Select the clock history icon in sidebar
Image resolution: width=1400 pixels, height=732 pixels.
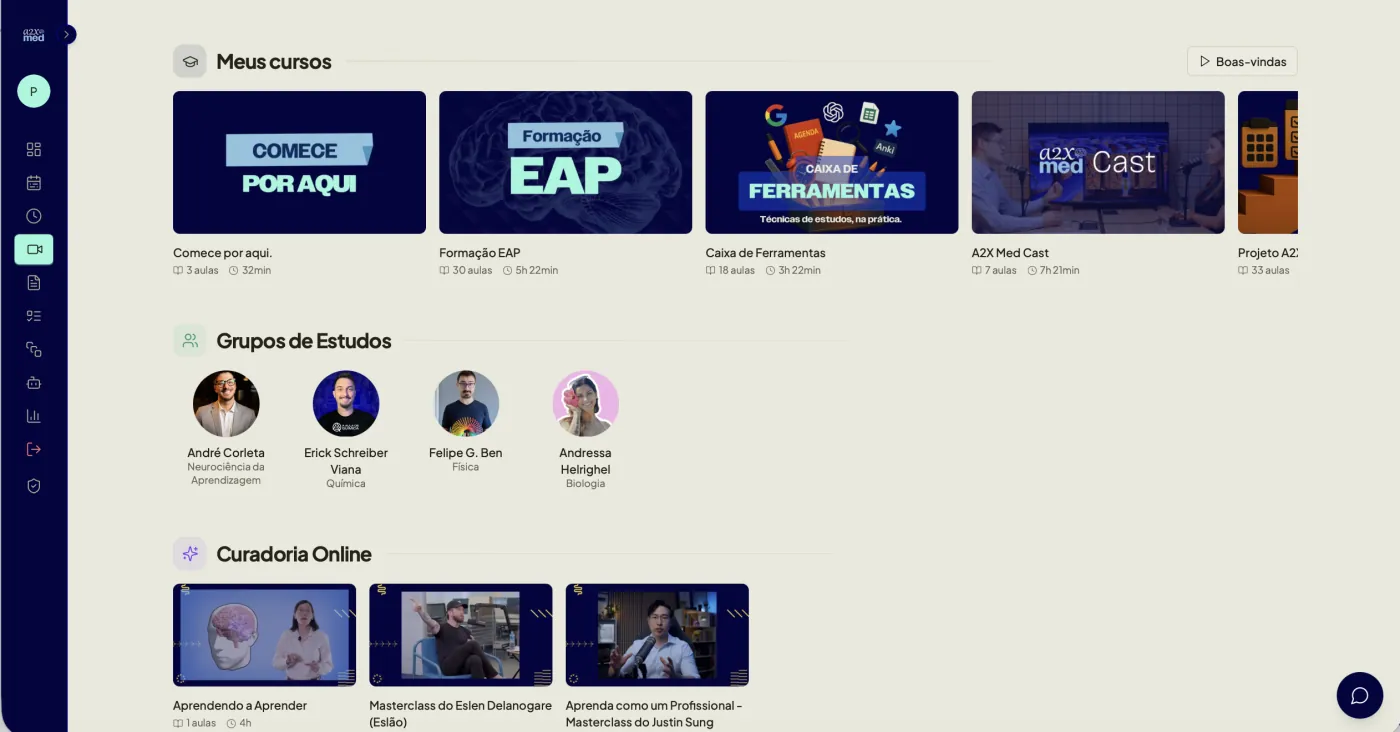pos(34,216)
